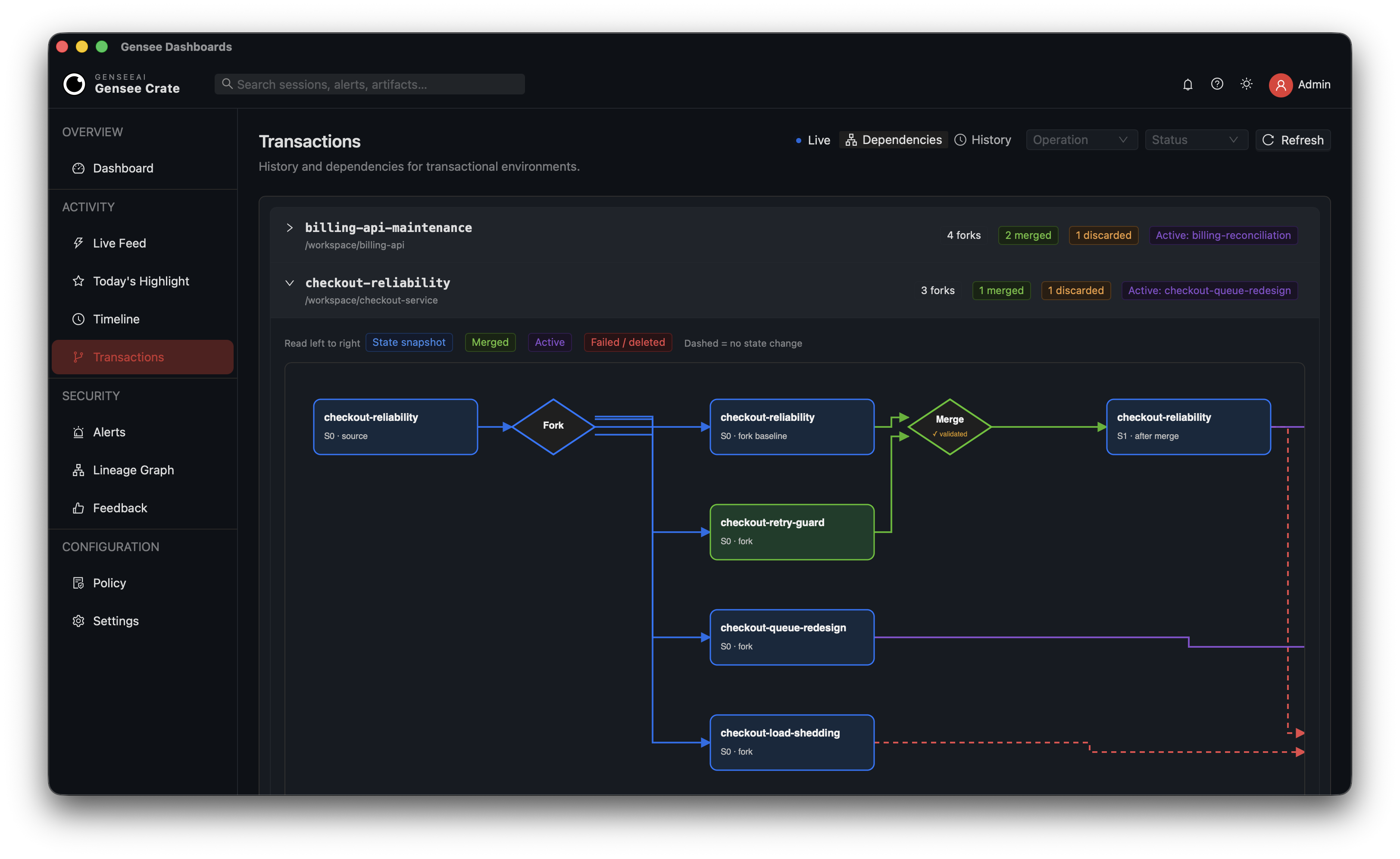1400x859 pixels.
Task: Go to Live Feed
Action: tap(143, 243)
